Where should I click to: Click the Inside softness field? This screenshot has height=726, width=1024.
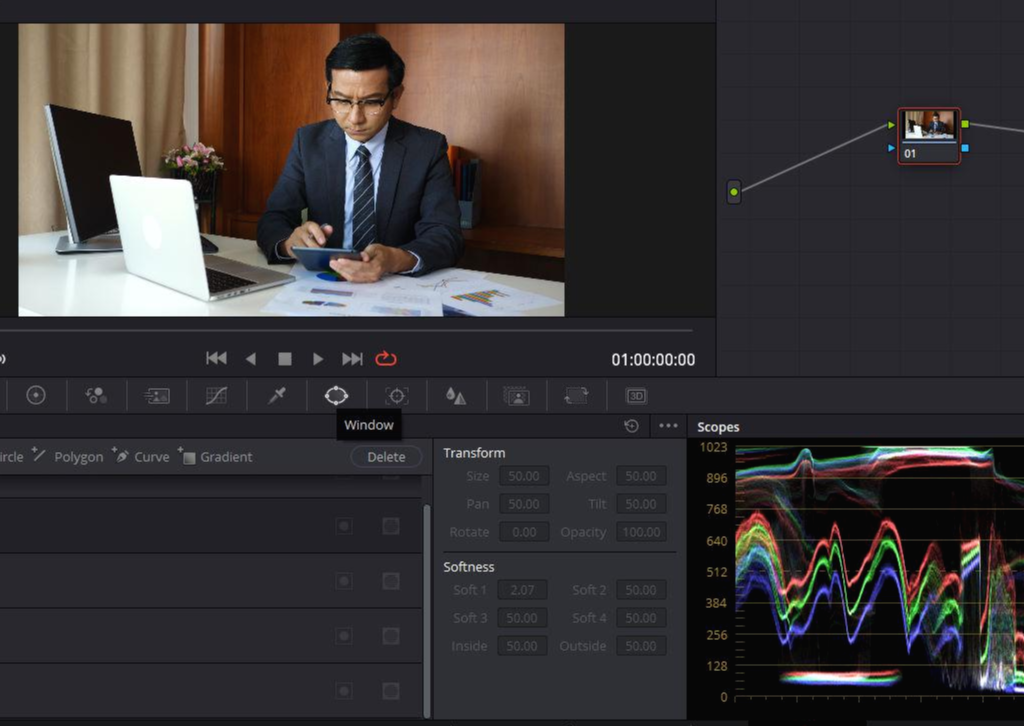point(522,646)
